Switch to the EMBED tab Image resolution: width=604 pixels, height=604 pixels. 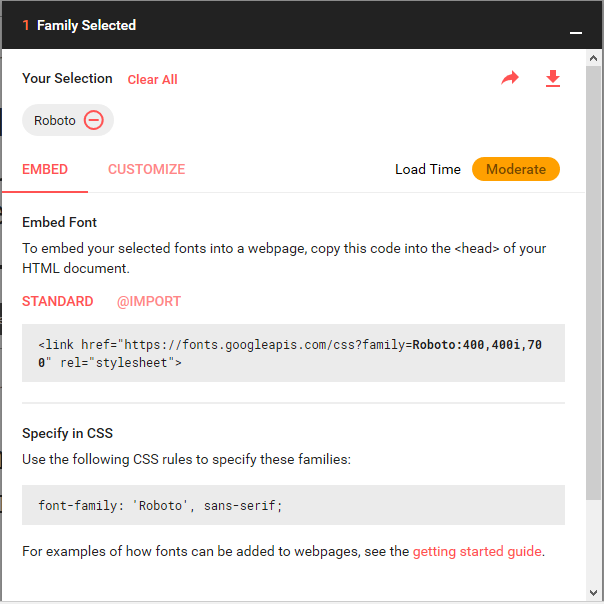45,169
